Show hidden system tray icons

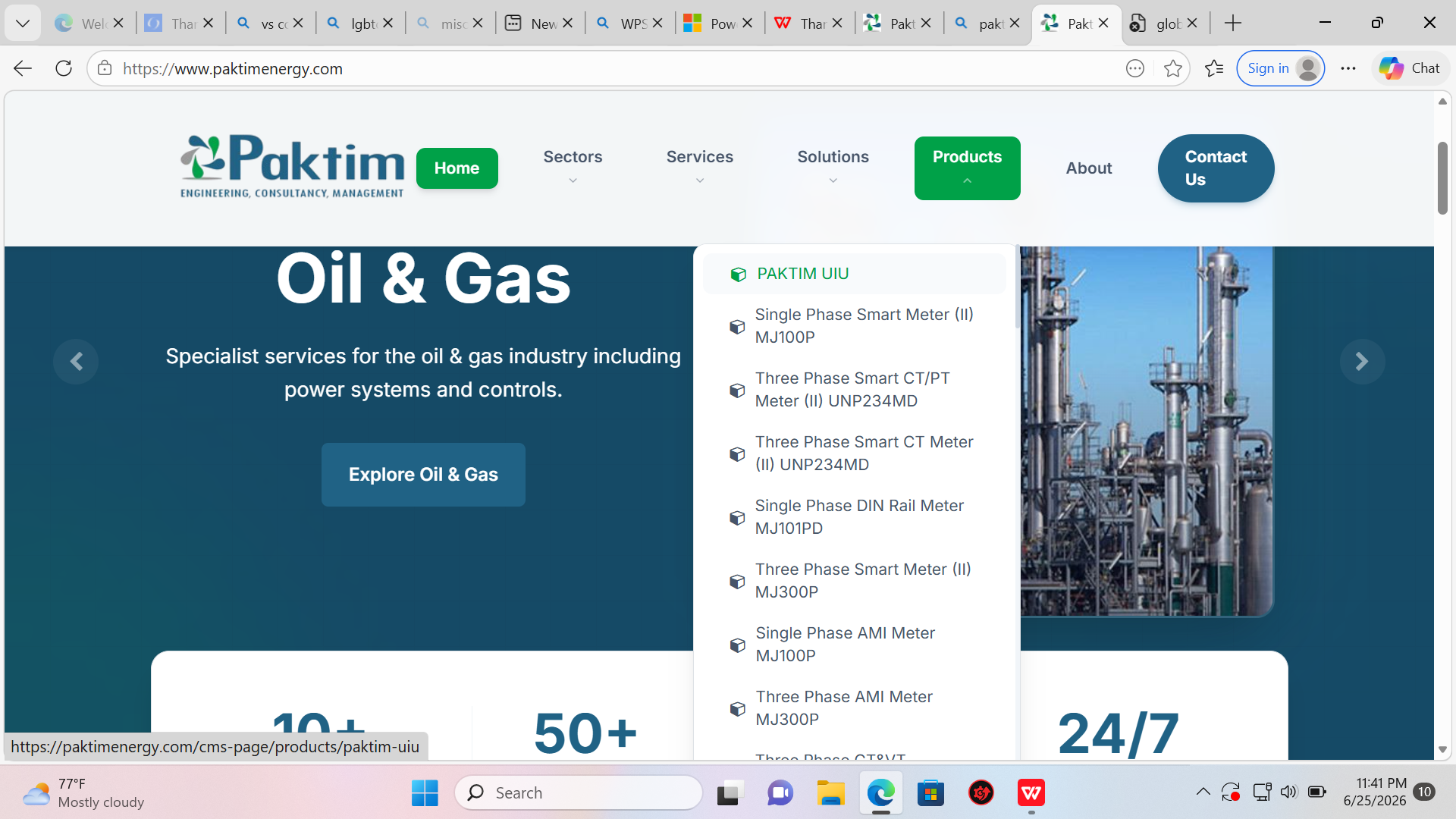coord(1203,792)
